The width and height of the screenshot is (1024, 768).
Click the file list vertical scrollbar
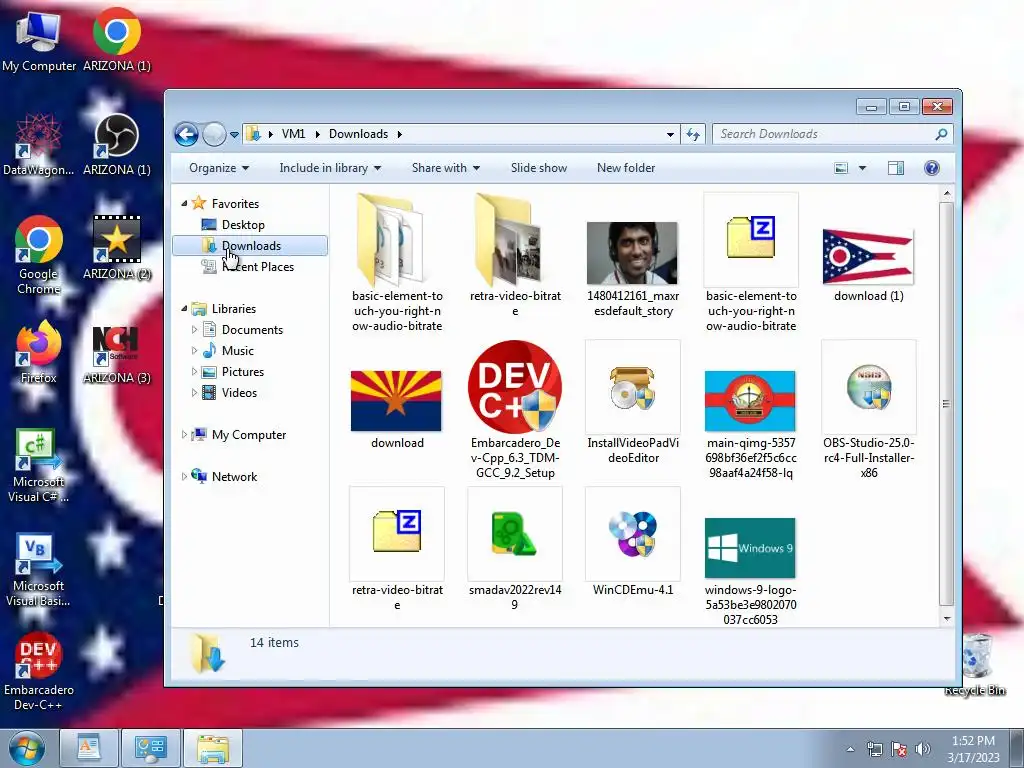pos(946,405)
